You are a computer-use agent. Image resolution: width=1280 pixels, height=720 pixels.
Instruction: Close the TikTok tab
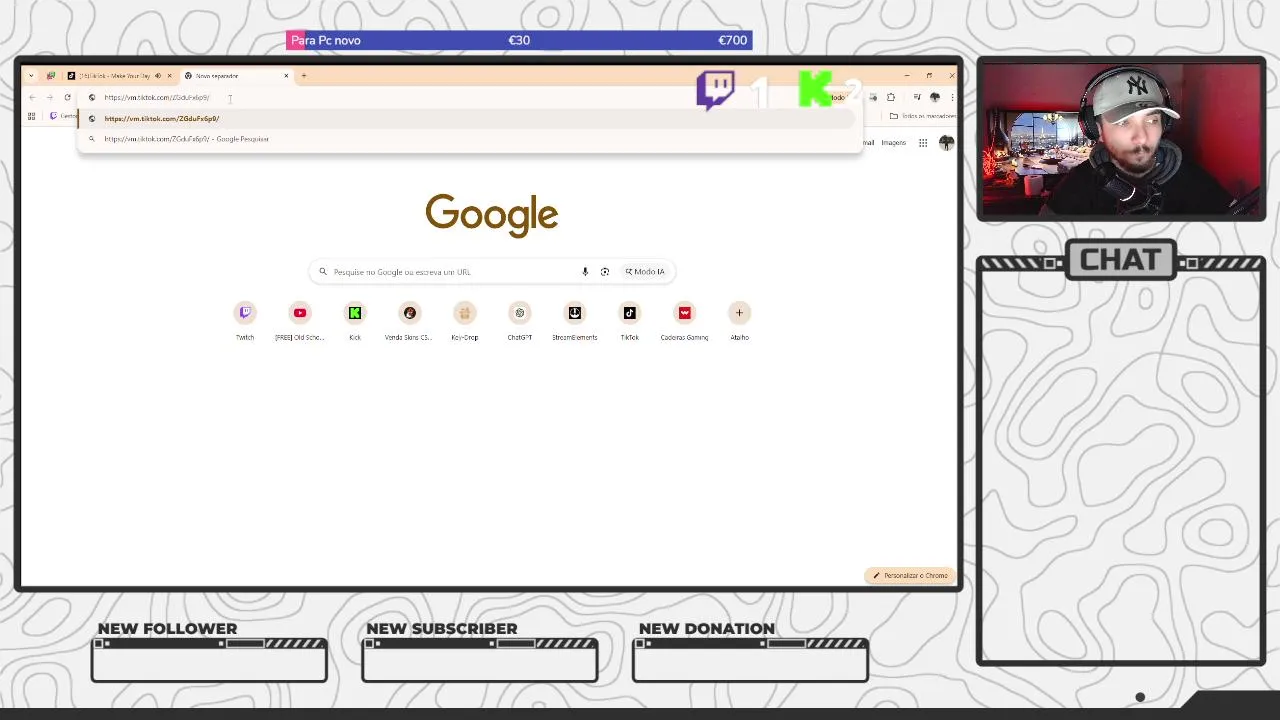click(x=169, y=76)
